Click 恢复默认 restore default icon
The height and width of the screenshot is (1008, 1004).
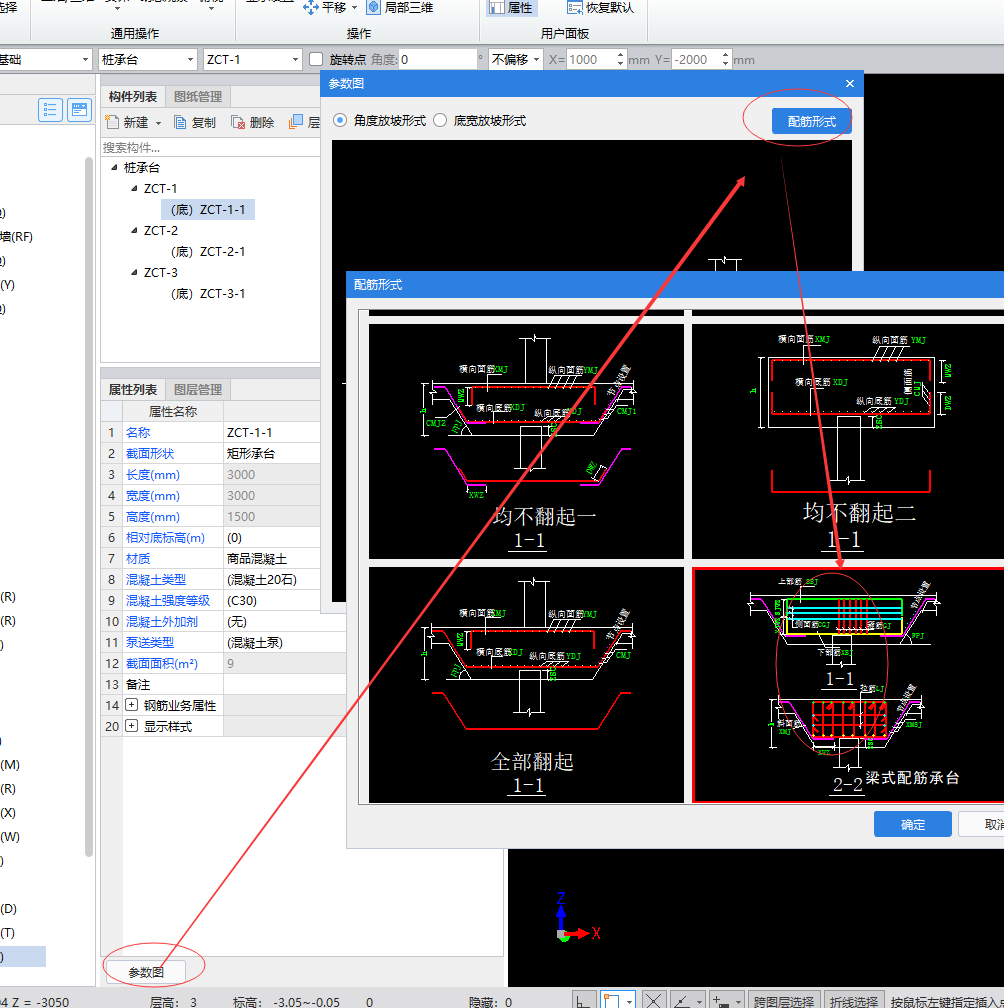[x=575, y=8]
